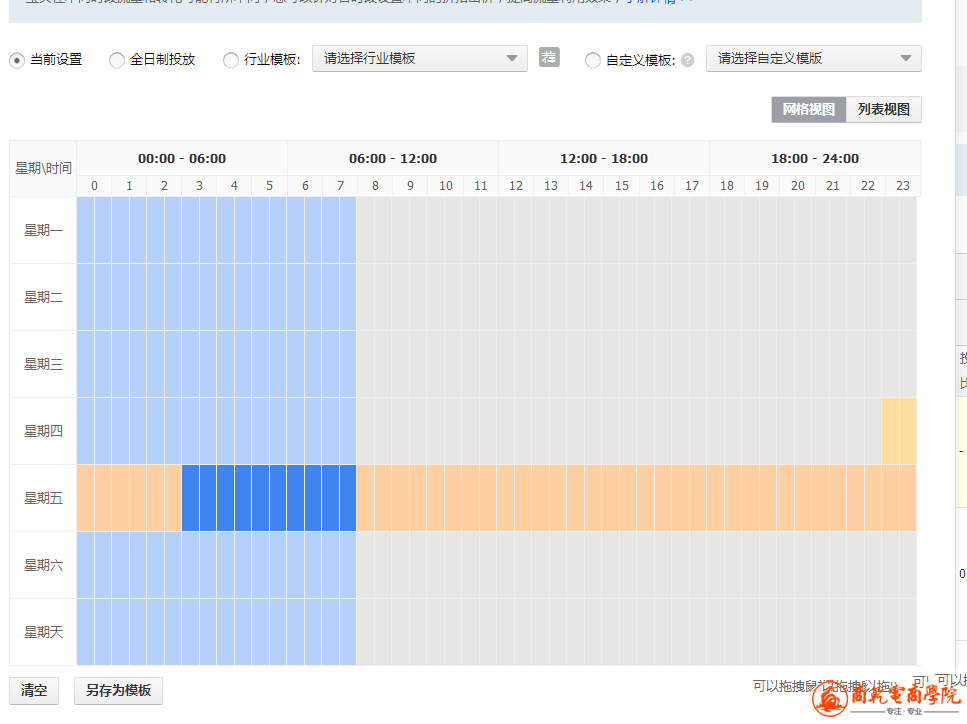
Task: Click the 另存为模板 button
Action: pyautogui.click(x=118, y=691)
